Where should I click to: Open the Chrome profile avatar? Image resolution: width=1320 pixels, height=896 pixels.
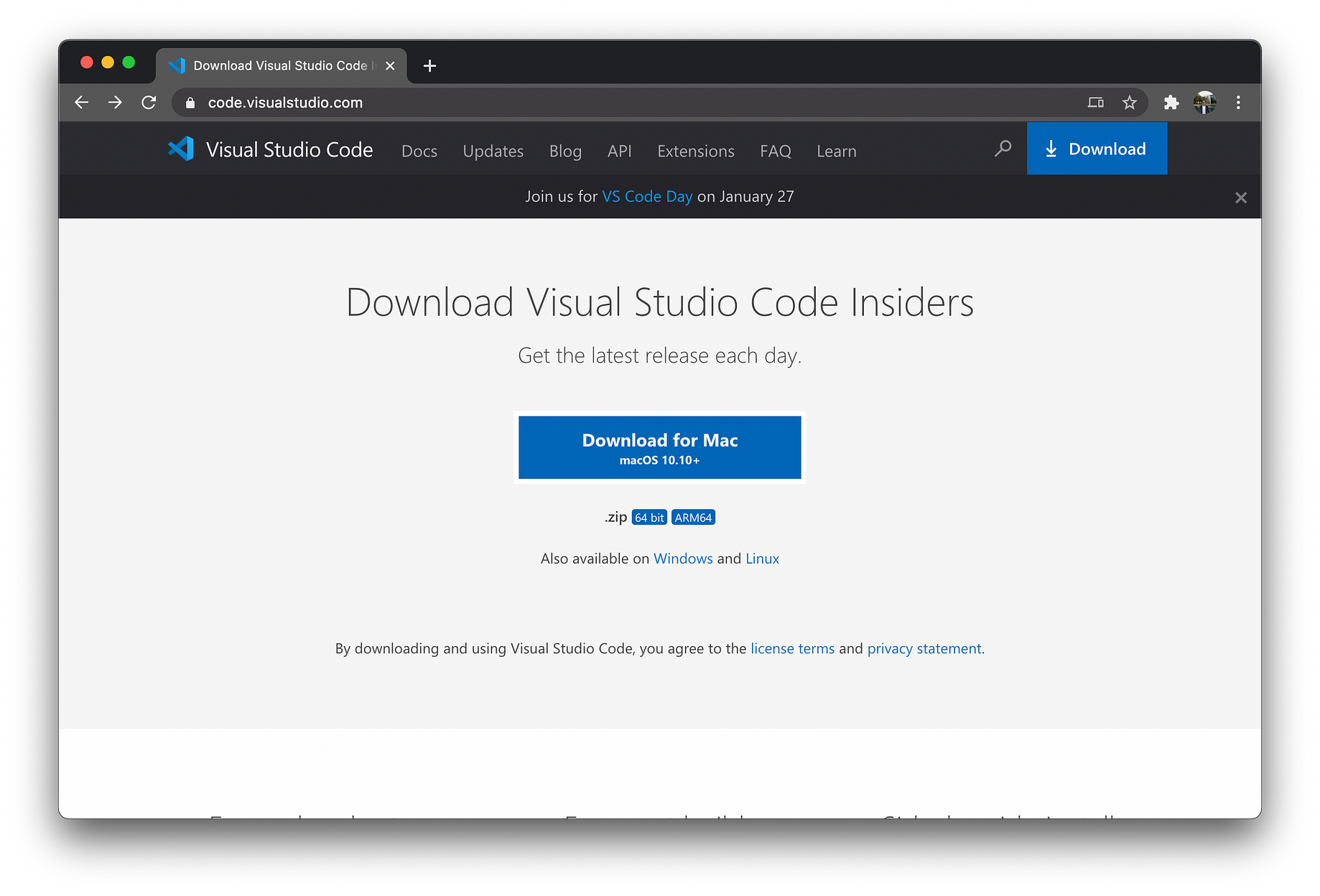[1205, 103]
